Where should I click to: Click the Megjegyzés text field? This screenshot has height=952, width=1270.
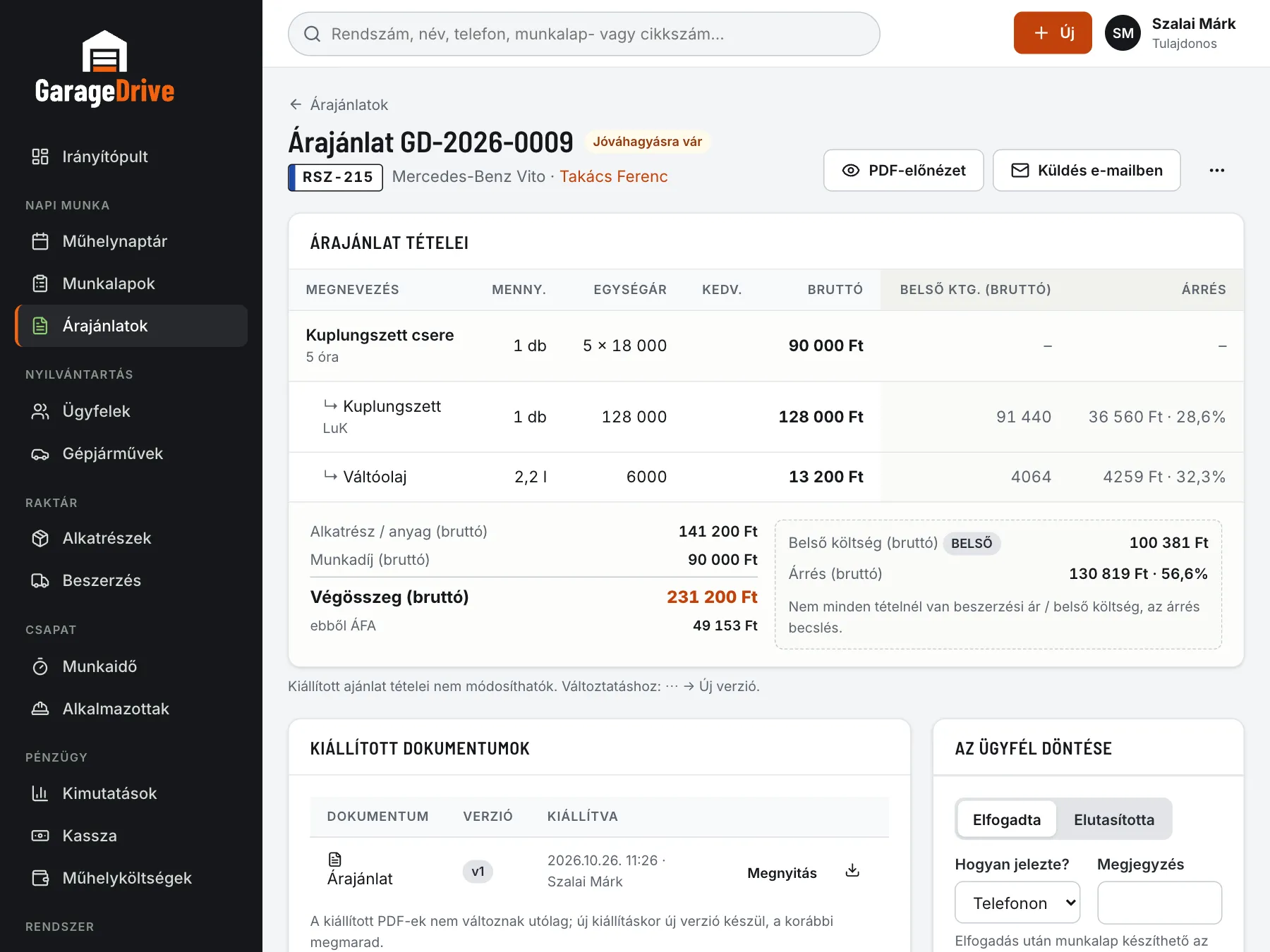(x=1159, y=903)
